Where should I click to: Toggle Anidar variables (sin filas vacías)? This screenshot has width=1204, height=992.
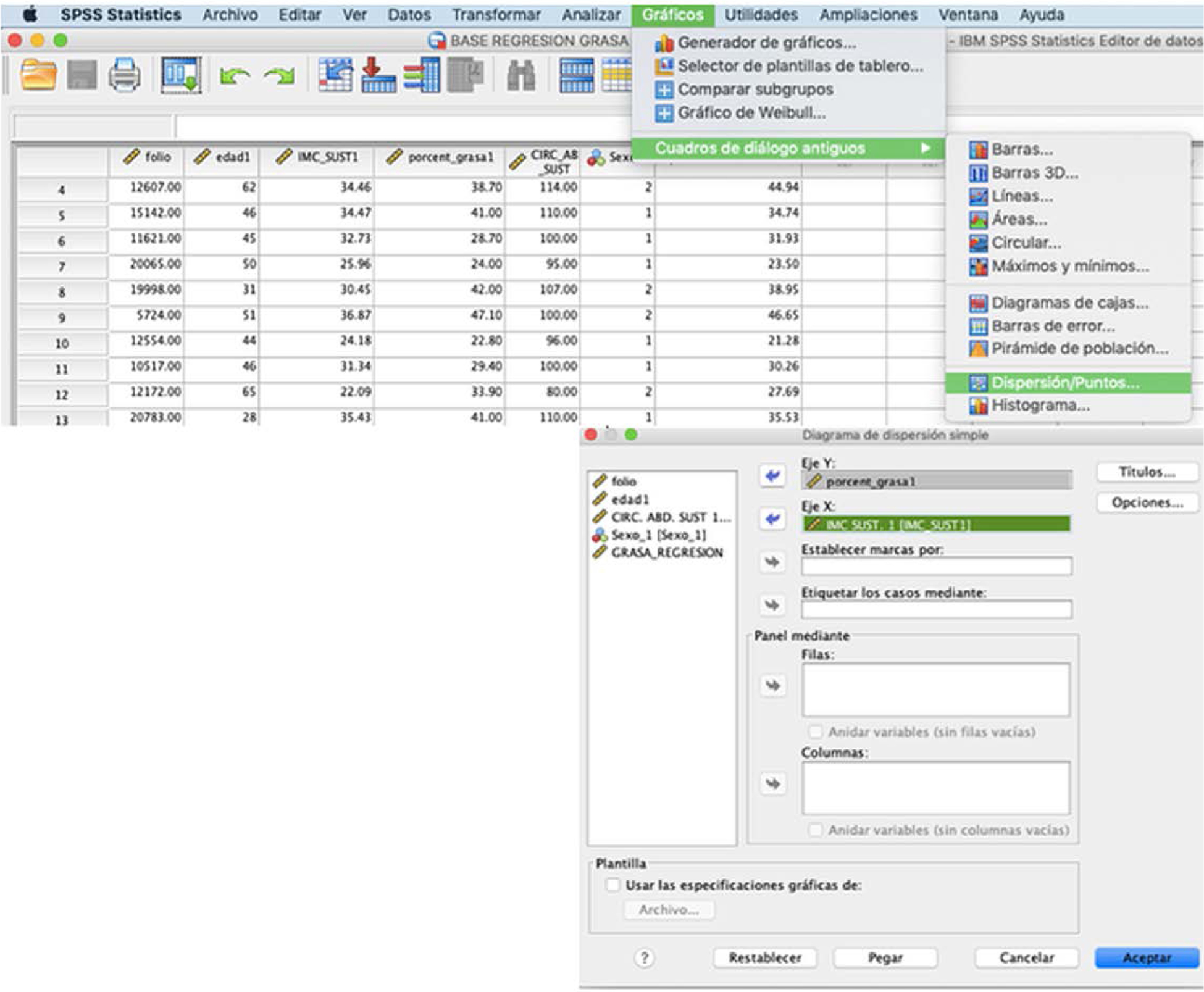pos(815,732)
